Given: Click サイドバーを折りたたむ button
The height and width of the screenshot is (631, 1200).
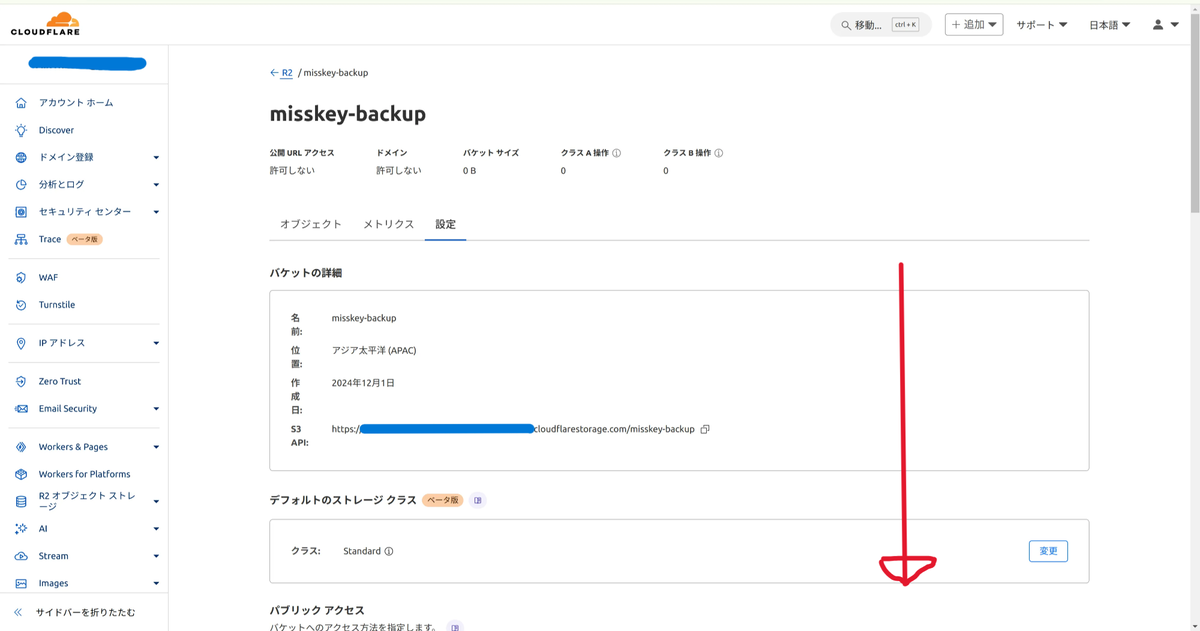Looking at the screenshot, I should click(x=84, y=612).
